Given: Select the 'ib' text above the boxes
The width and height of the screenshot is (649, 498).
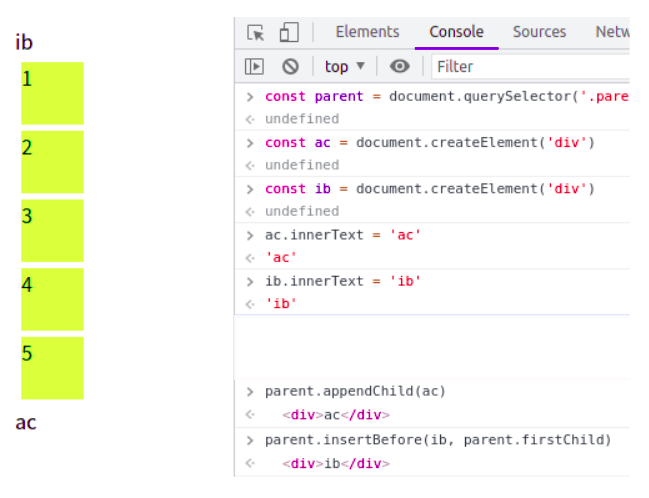Looking at the screenshot, I should [x=24, y=43].
